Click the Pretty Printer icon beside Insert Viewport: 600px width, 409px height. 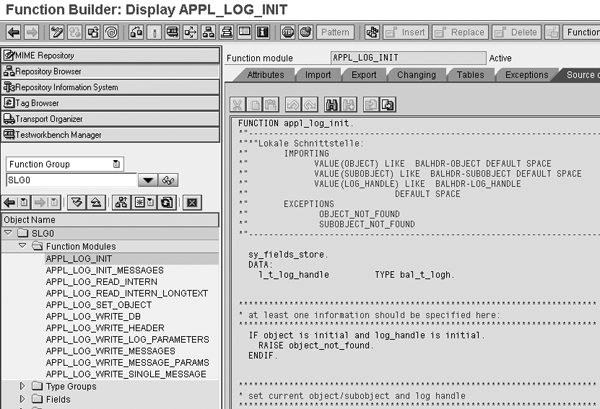pos(372,32)
